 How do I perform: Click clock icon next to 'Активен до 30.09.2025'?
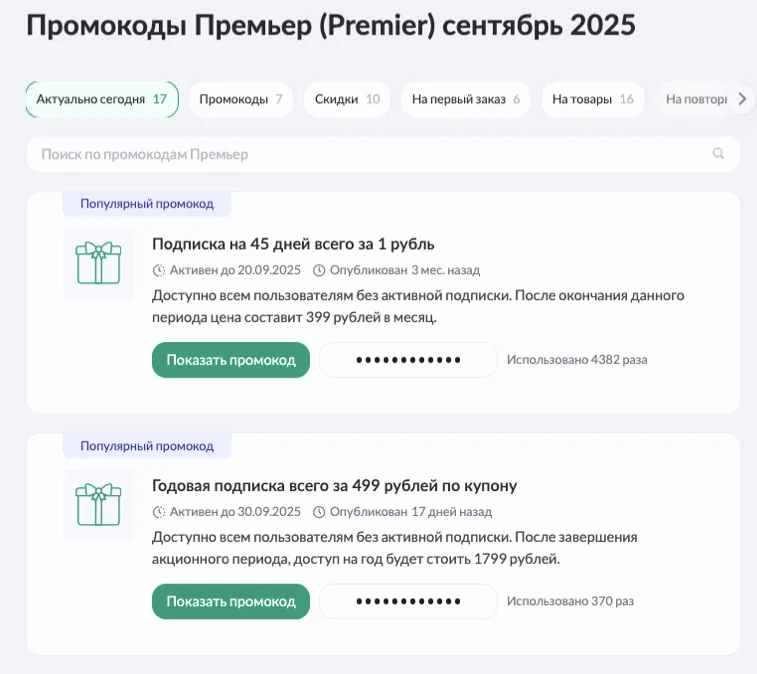coord(158,512)
